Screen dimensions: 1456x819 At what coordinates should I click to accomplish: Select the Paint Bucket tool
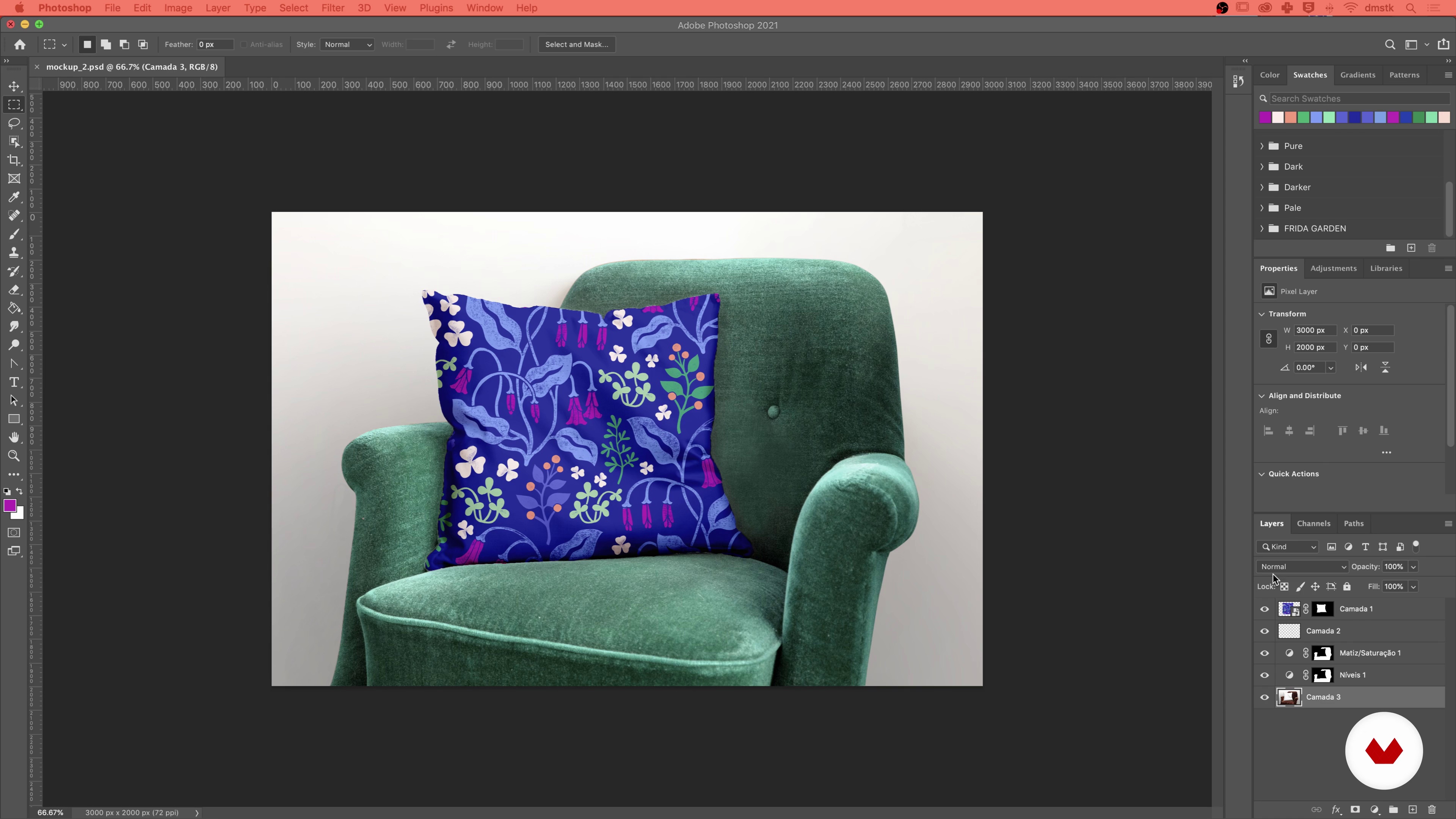click(14, 309)
